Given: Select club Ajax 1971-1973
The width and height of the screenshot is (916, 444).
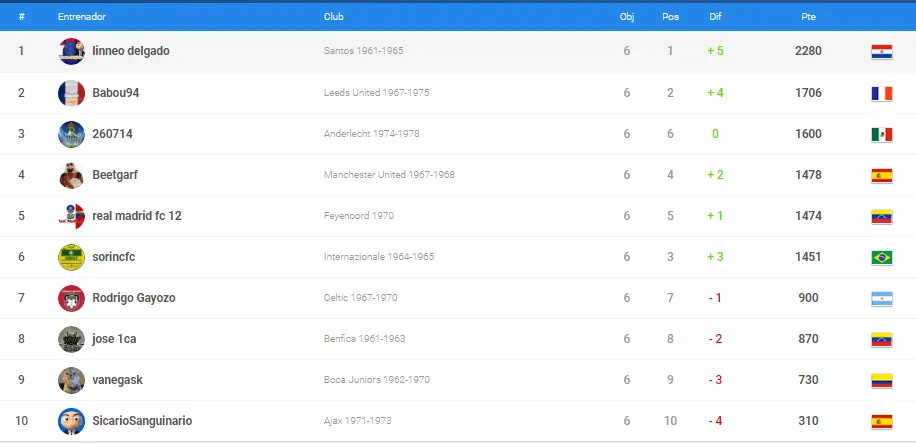Looking at the screenshot, I should coord(358,421).
